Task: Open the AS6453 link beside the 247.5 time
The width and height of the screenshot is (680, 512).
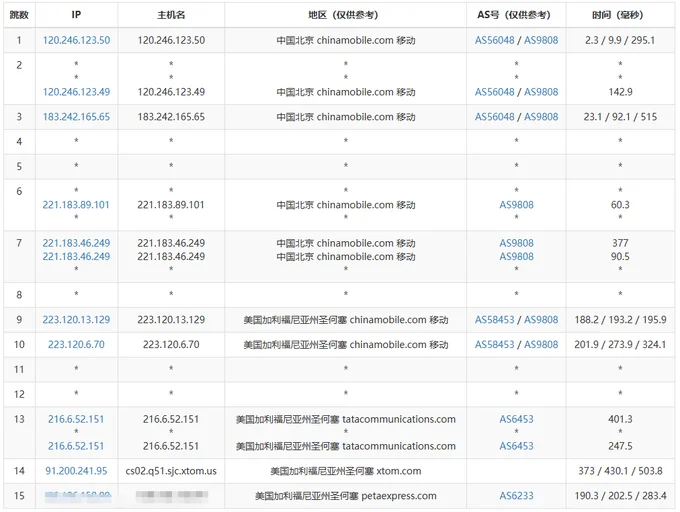Action: [x=517, y=446]
